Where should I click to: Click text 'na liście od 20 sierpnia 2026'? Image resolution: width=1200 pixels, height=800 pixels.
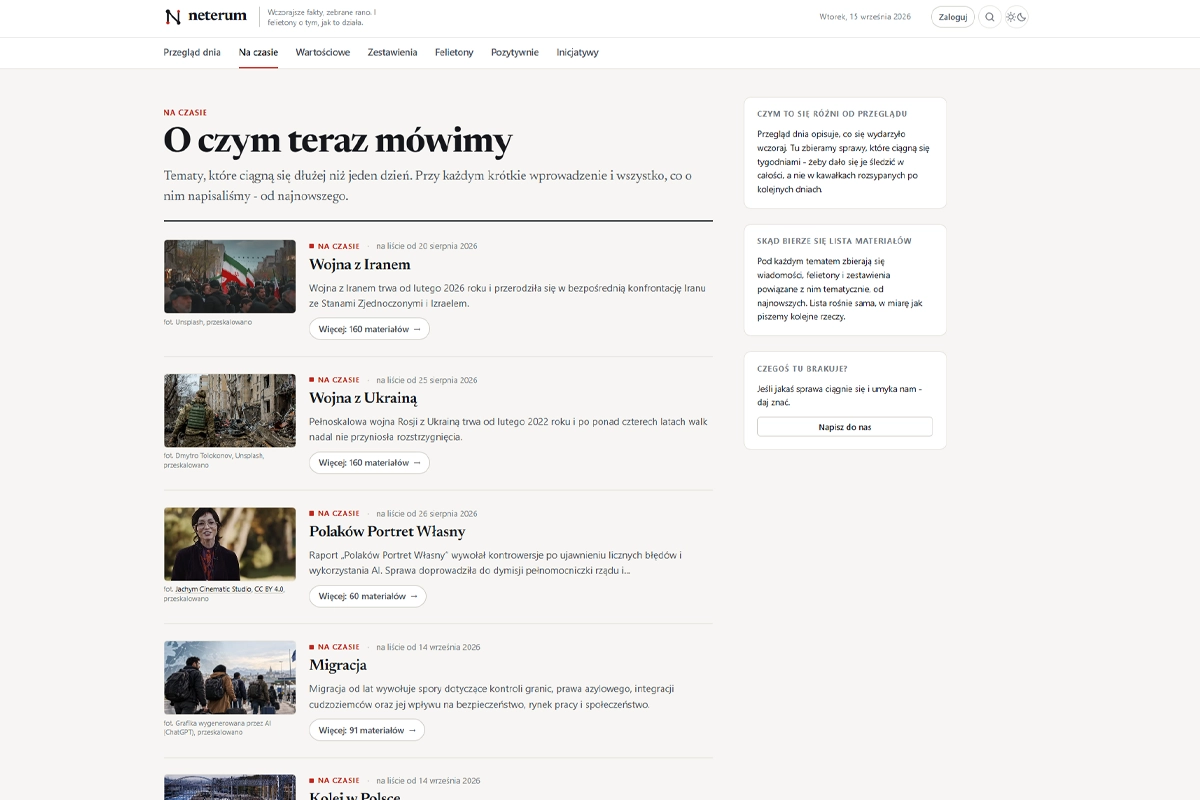(x=427, y=246)
